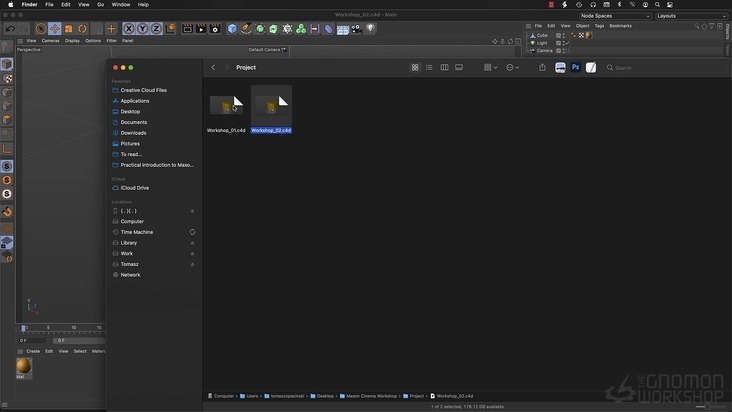The image size is (732, 412).
Task: Click the coordinate system cube icon
Action: pyautogui.click(x=170, y=29)
